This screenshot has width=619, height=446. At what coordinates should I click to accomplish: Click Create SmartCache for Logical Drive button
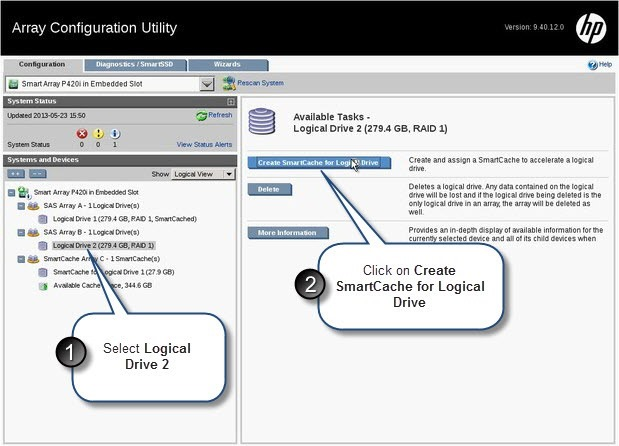pyautogui.click(x=319, y=163)
